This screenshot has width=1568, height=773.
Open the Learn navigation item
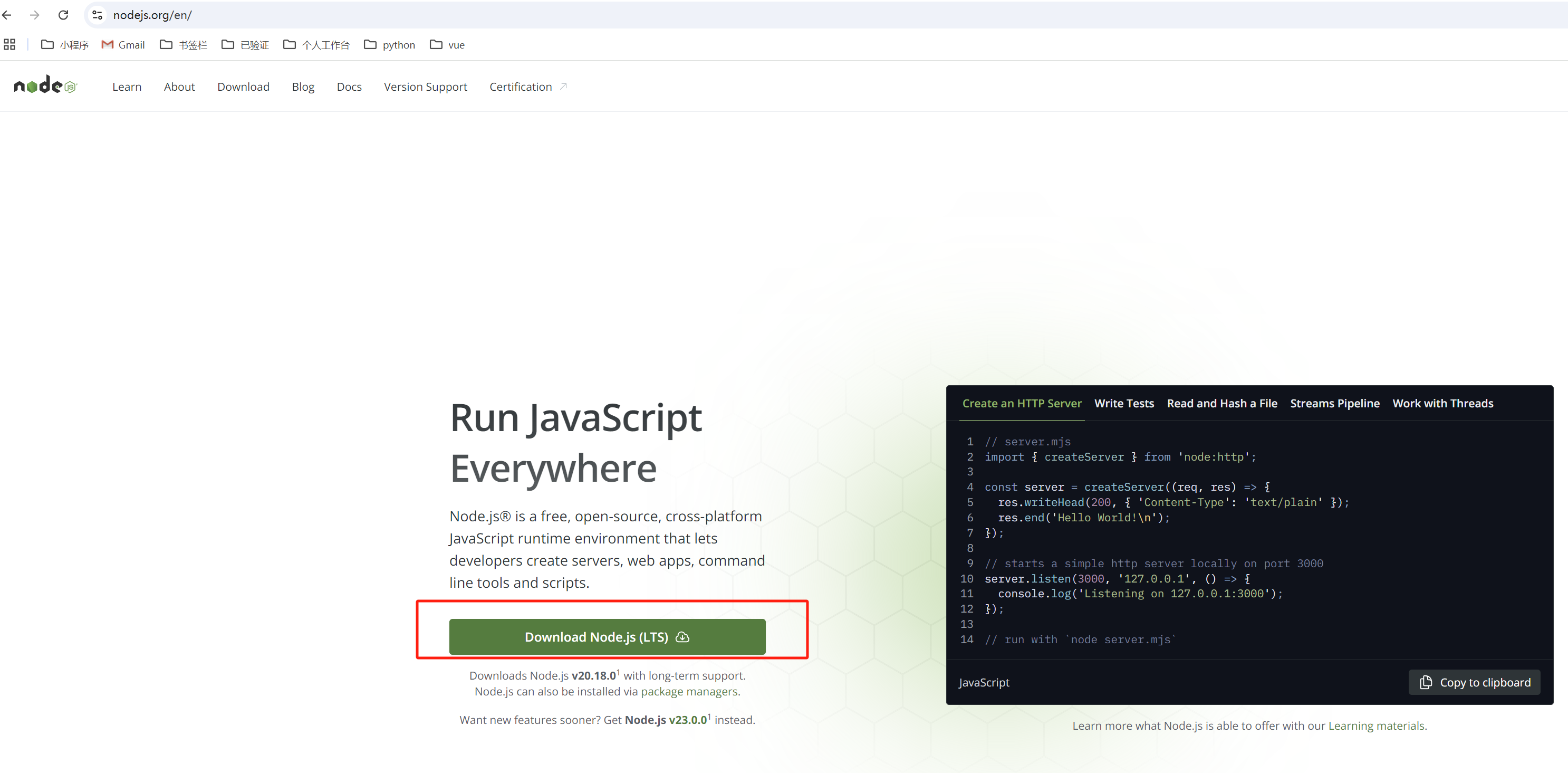click(x=127, y=87)
